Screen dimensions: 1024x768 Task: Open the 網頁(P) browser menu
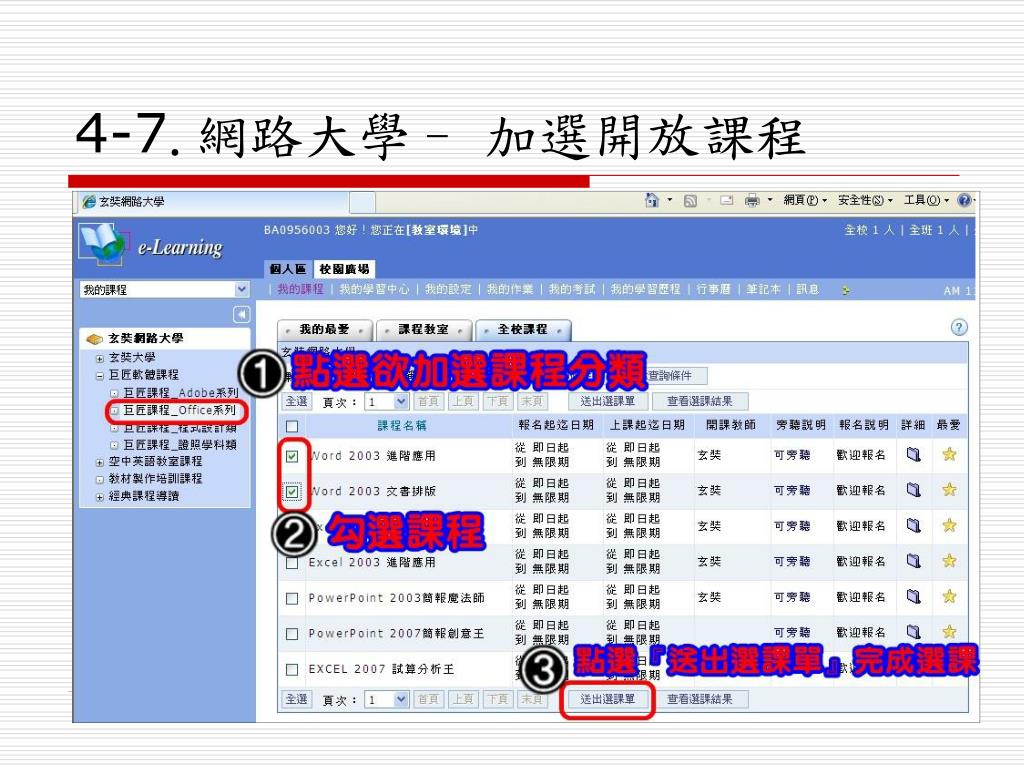(805, 200)
